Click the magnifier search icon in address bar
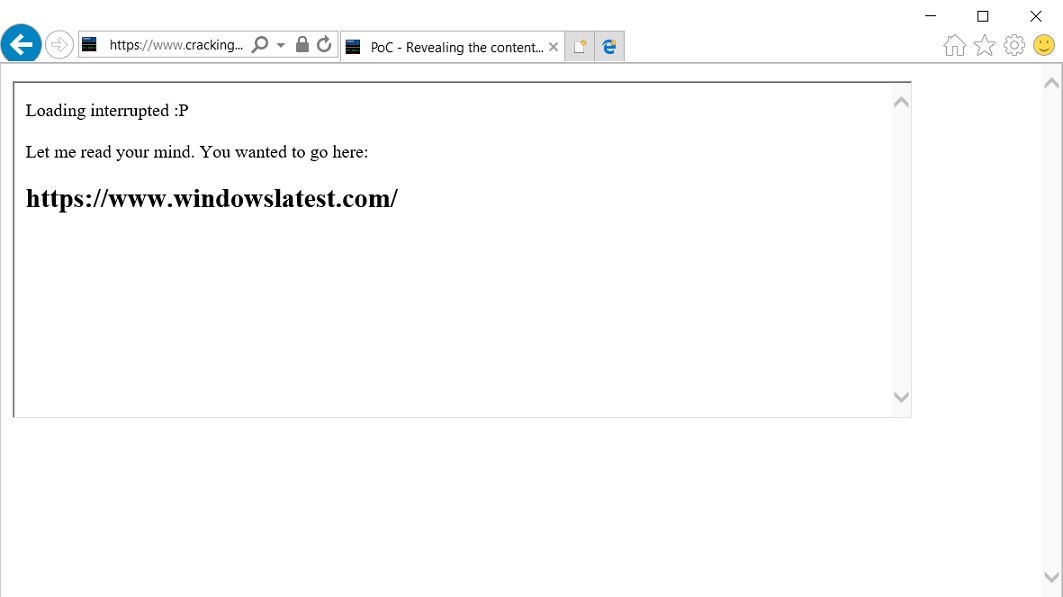Screen dimensions: 1063x597 (x=260, y=45)
